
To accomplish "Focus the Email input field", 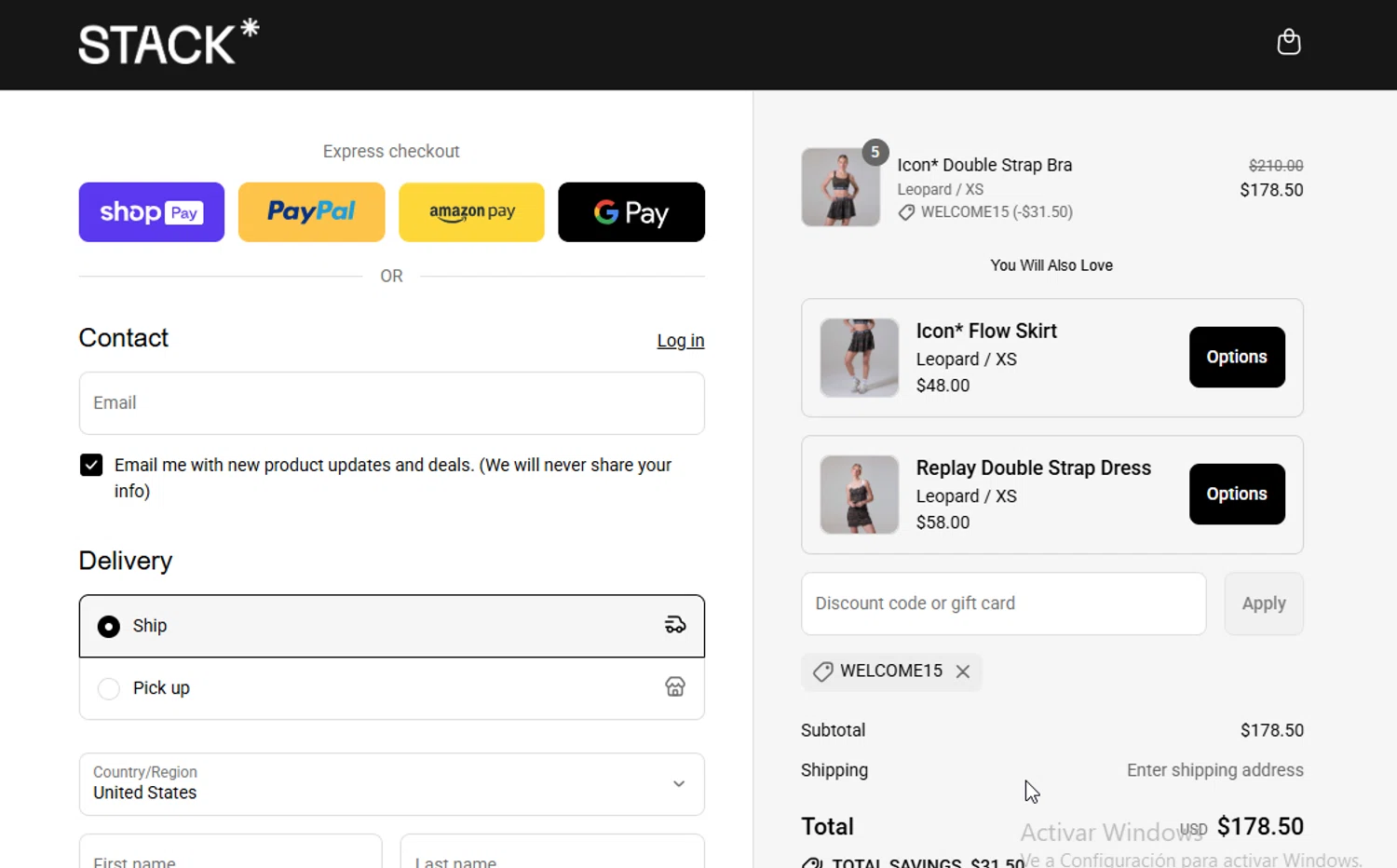I will 392,403.
